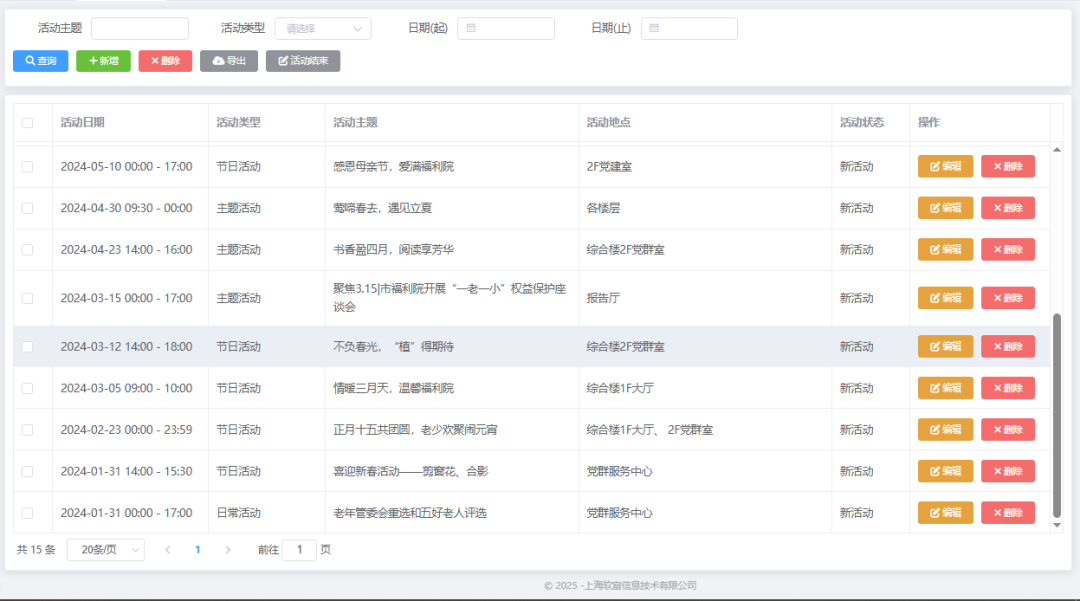
Task: Click the cloud export icon on 导出 button
Action: (x=215, y=61)
